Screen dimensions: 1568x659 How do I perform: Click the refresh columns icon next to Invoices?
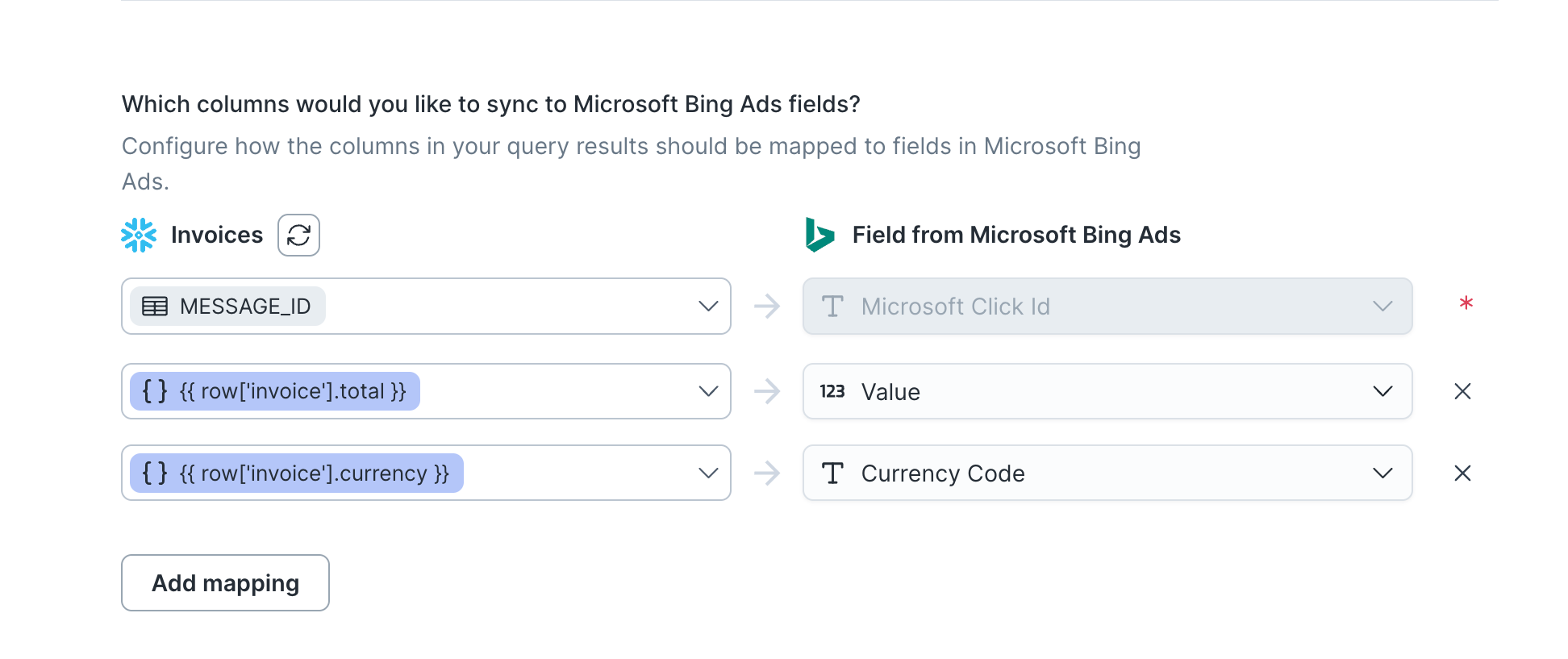pos(298,235)
